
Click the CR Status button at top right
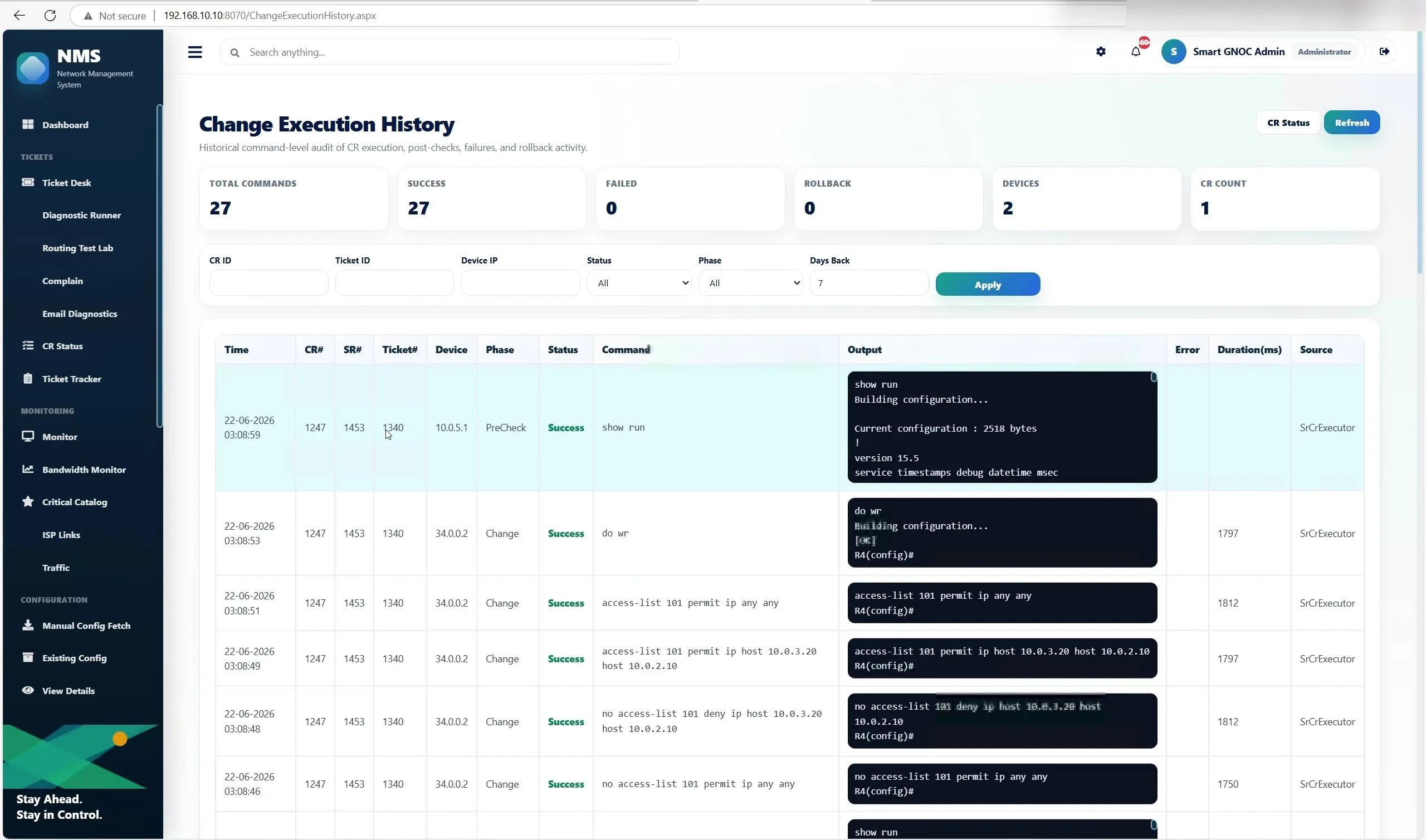pos(1288,123)
